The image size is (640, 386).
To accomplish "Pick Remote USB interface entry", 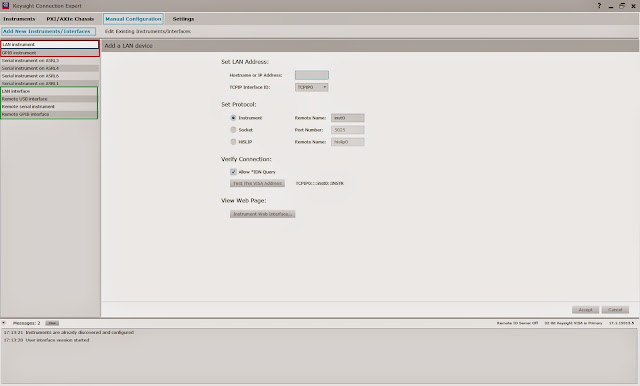I will pos(49,99).
